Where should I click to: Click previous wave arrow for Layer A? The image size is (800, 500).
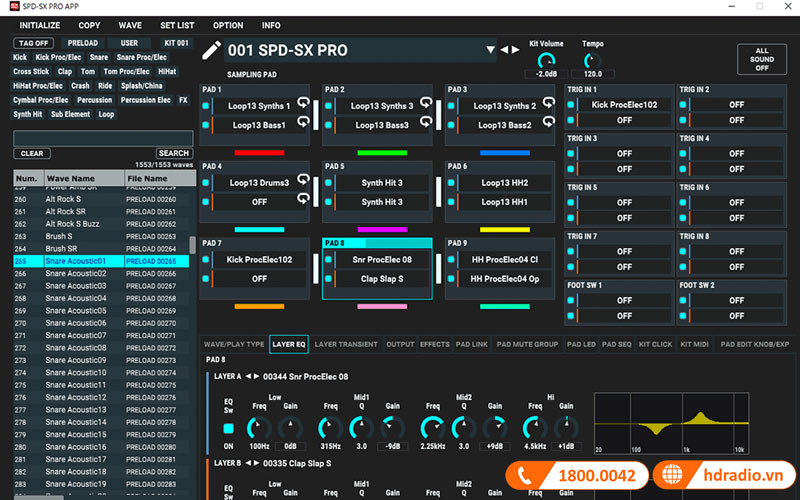coord(248,377)
